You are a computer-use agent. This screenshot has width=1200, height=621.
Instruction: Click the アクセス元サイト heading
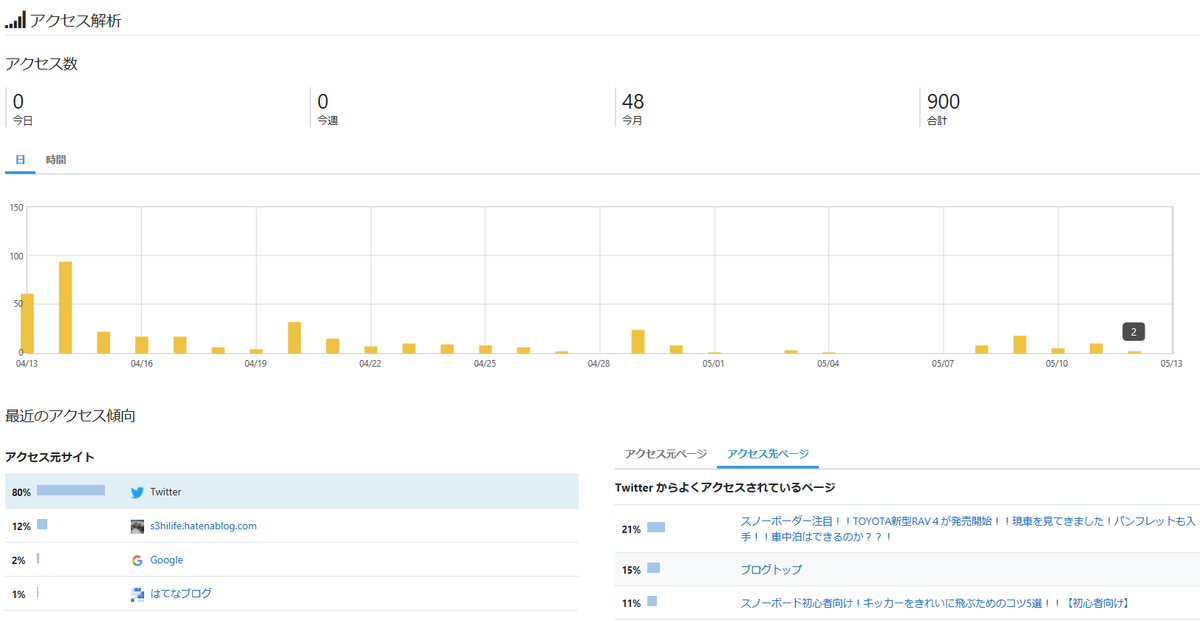click(50, 457)
